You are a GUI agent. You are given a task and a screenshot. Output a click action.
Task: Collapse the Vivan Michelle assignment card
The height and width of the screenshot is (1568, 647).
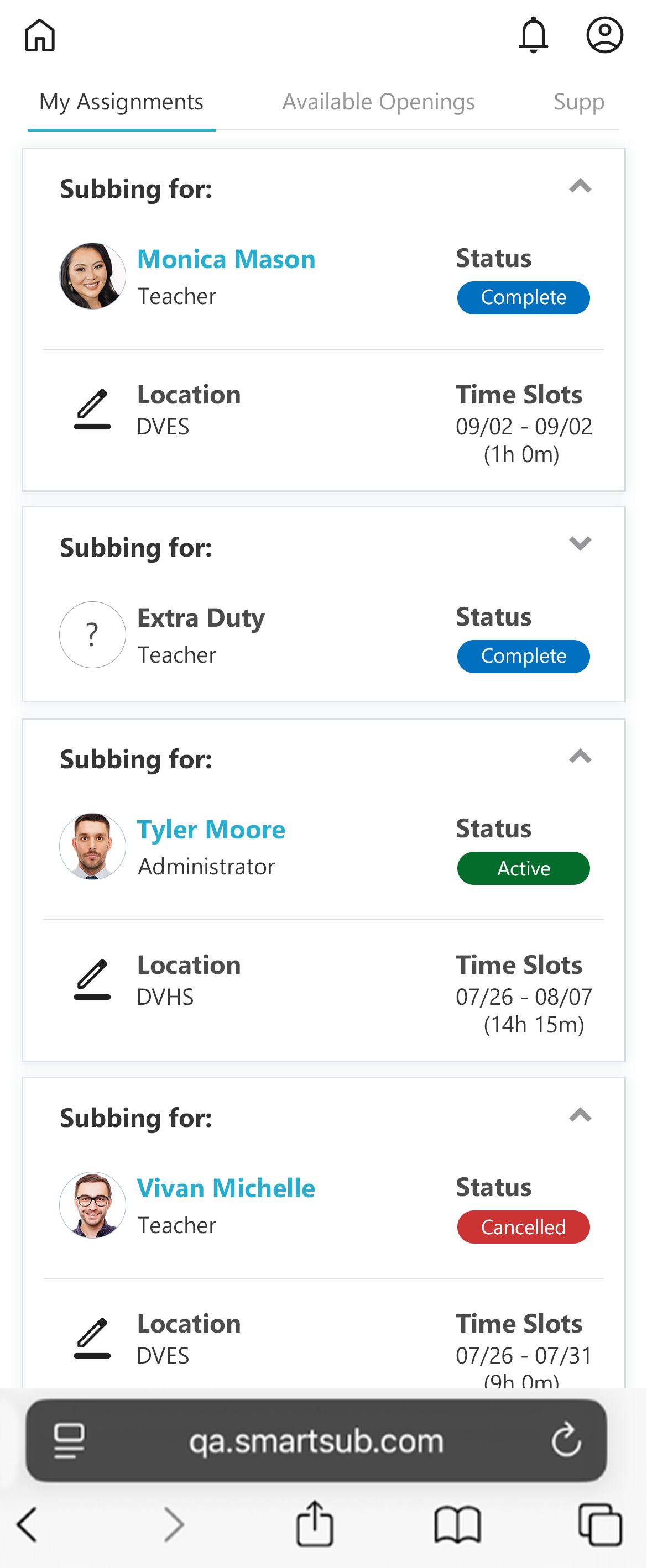click(580, 1115)
